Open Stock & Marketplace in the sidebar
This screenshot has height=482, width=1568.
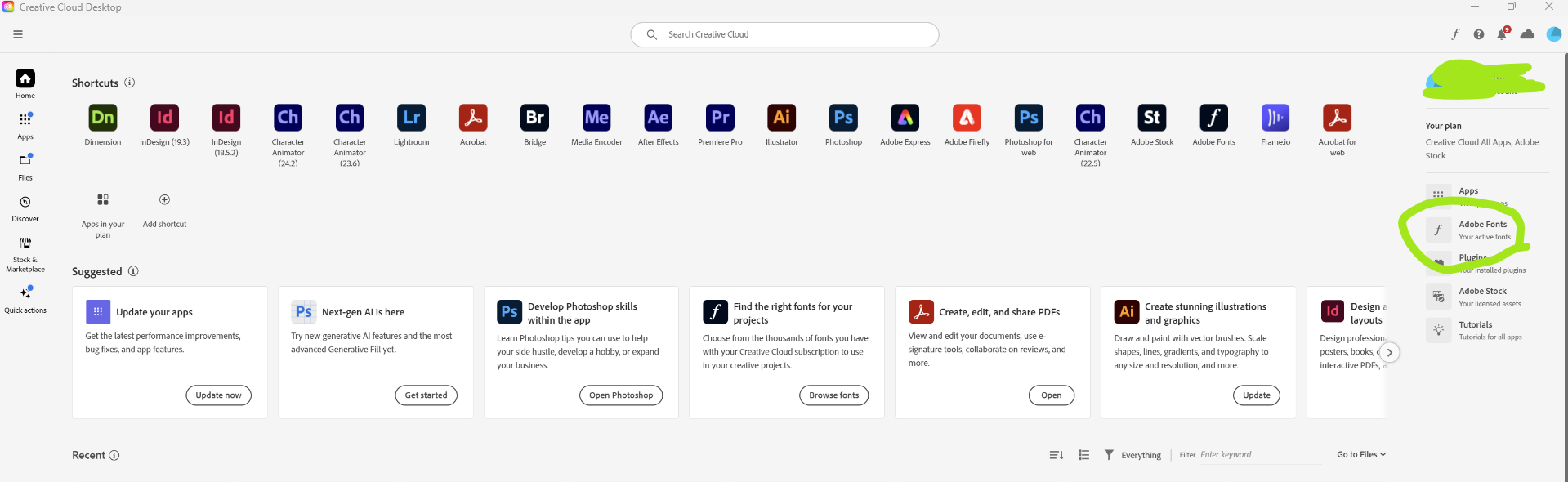point(25,253)
